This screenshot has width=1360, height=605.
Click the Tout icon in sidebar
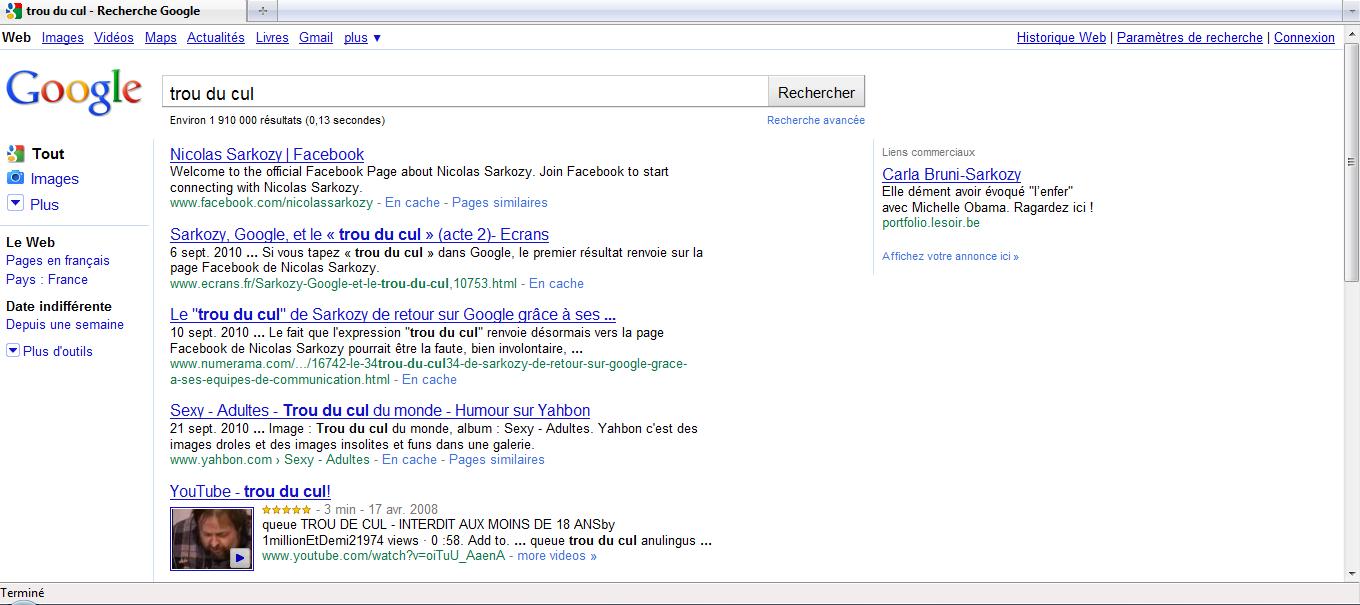click(15, 154)
